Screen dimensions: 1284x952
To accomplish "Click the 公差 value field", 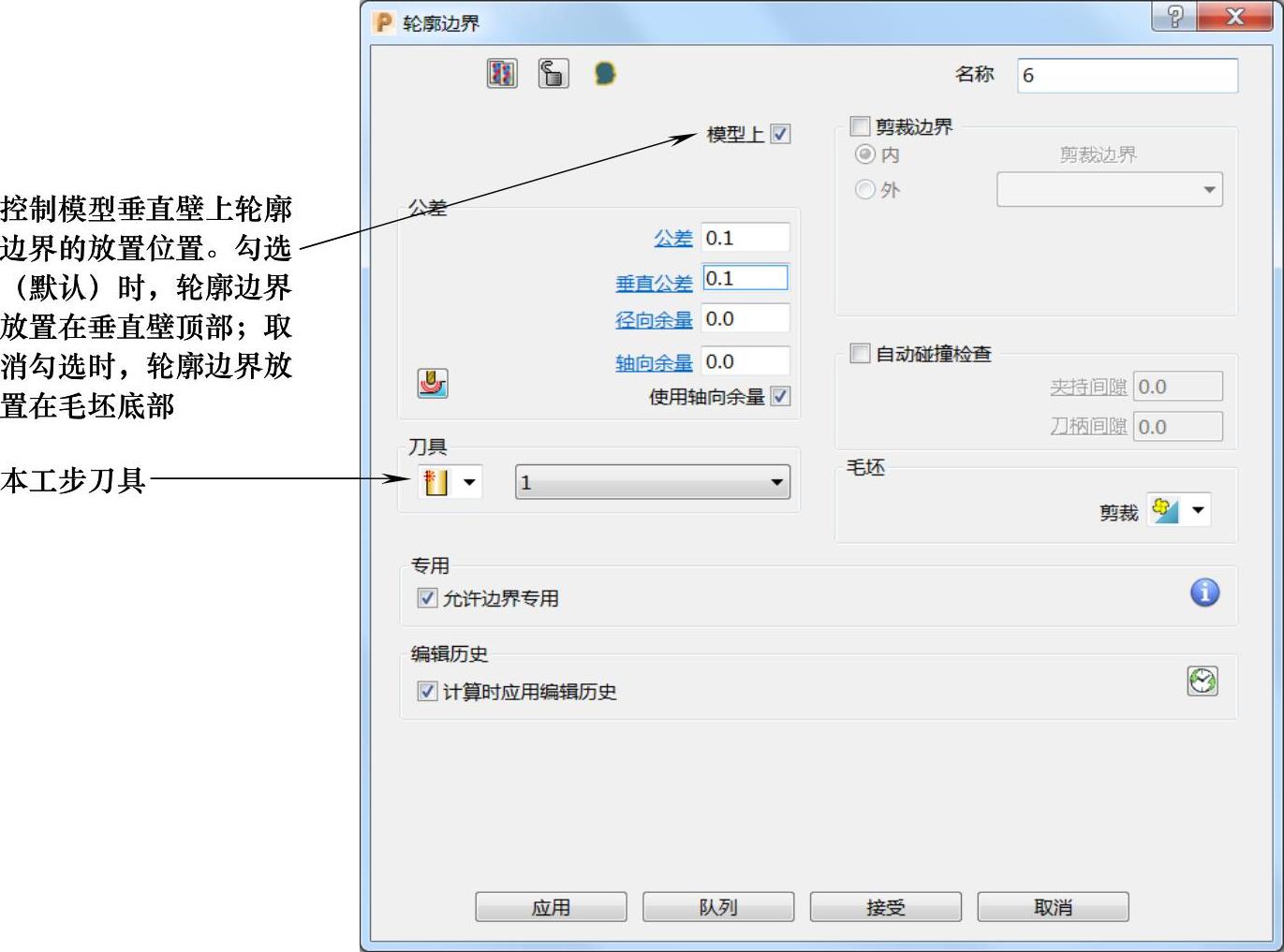I will point(745,238).
